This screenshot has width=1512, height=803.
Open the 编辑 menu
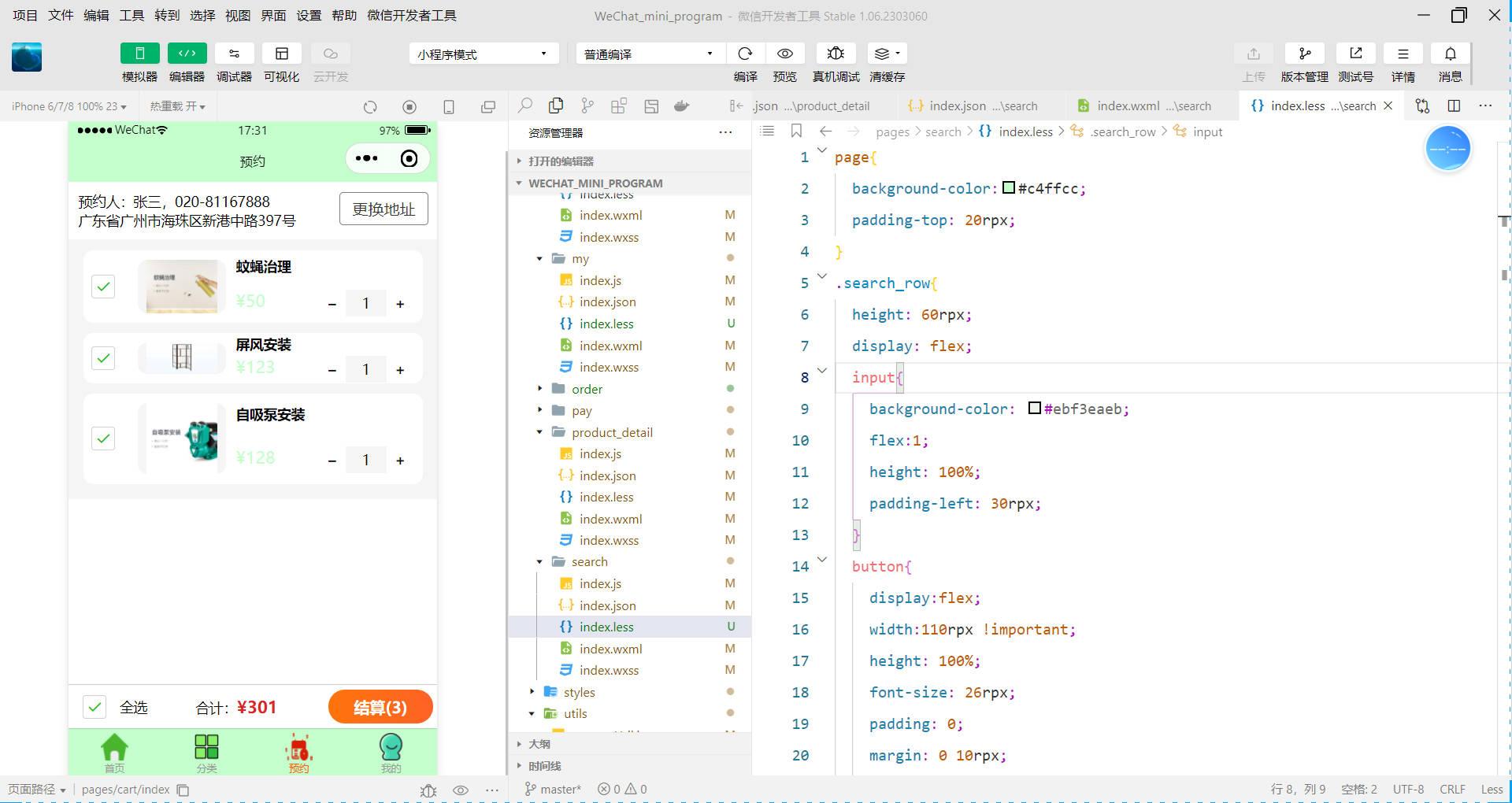point(96,16)
